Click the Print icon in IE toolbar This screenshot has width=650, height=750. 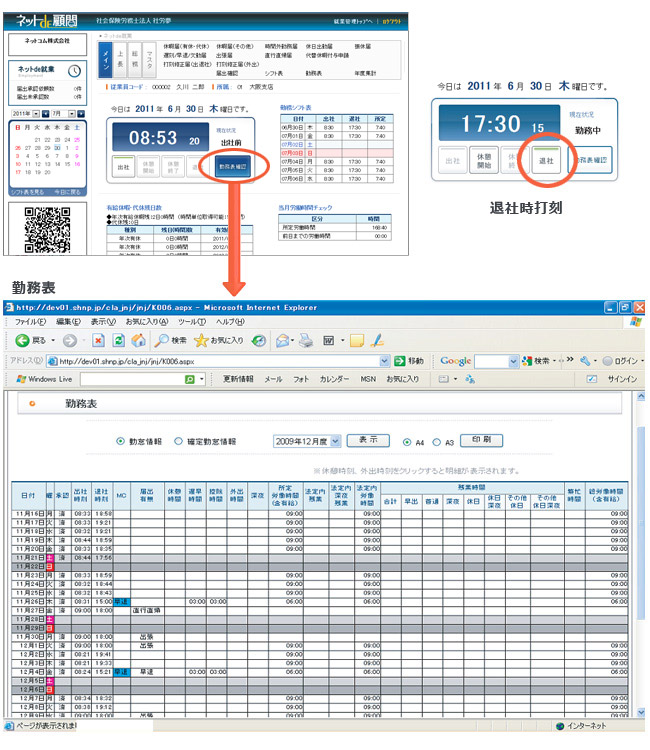tap(306, 341)
